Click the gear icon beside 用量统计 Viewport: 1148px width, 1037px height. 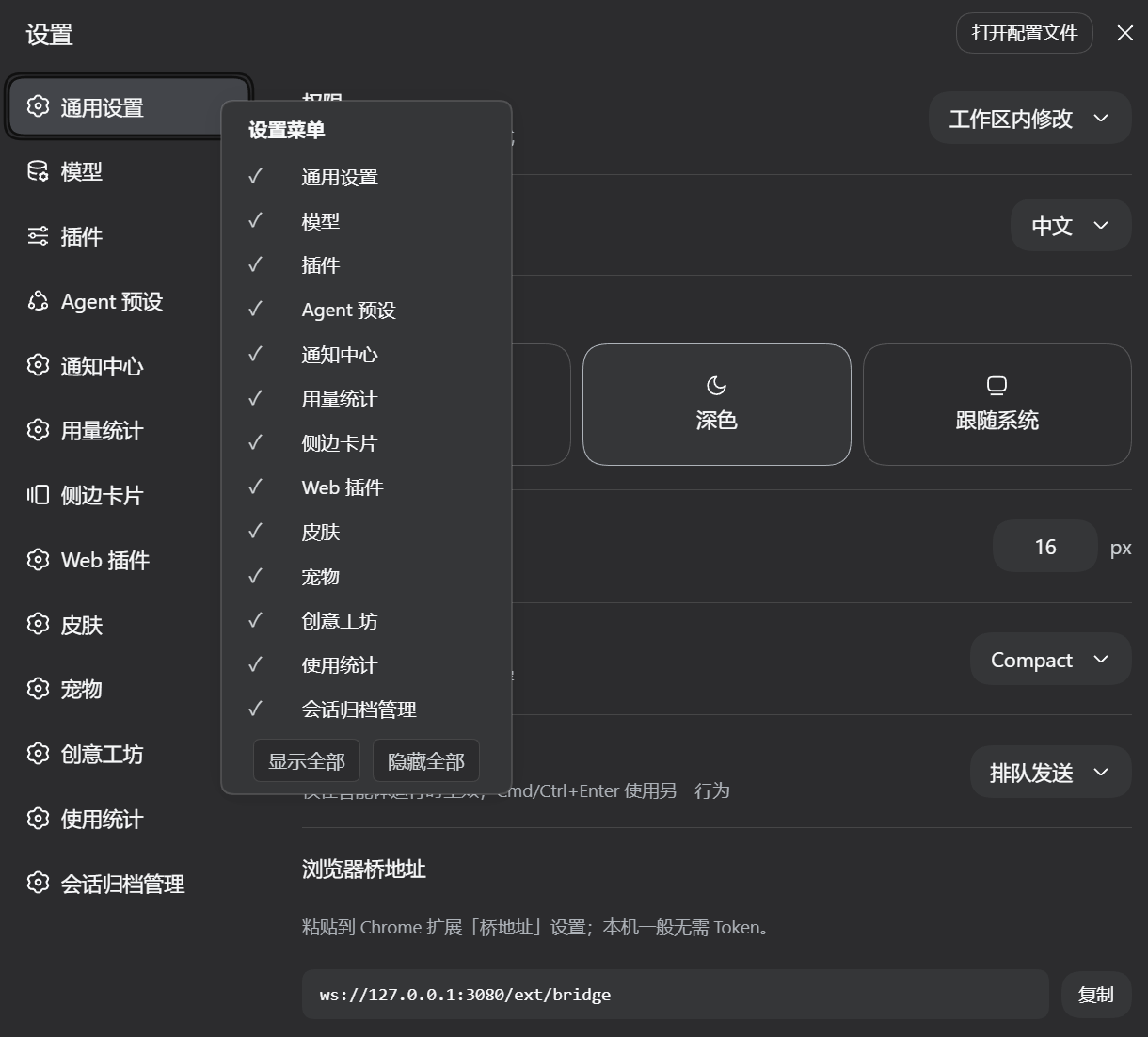pos(38,430)
